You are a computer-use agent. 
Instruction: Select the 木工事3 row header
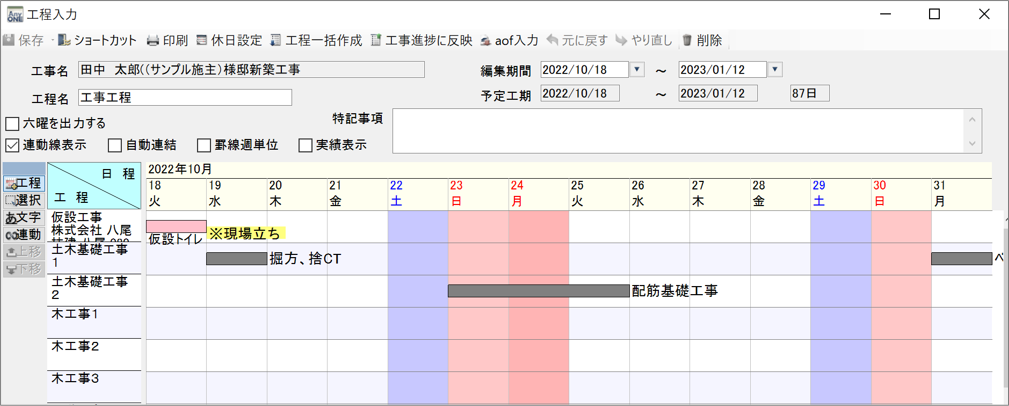(x=94, y=386)
